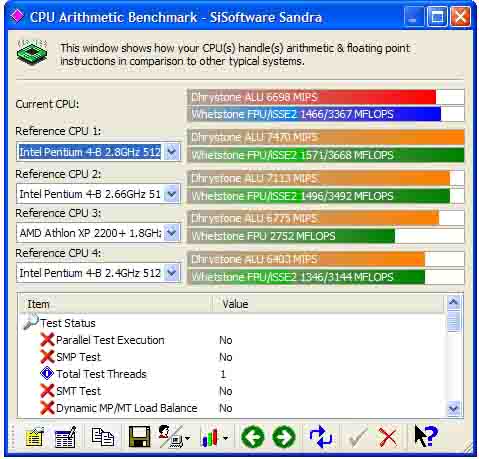Viewport: 479px width, 459px height.
Task: Select the SMP Test row
Action: coord(233,357)
